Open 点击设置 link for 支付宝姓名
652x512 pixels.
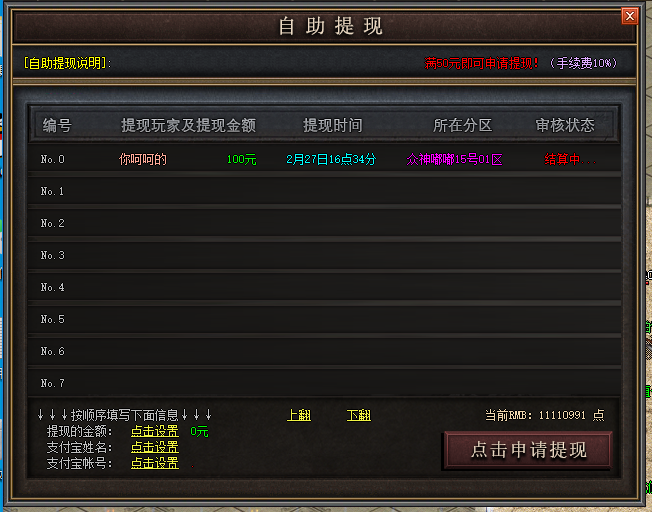(155, 447)
